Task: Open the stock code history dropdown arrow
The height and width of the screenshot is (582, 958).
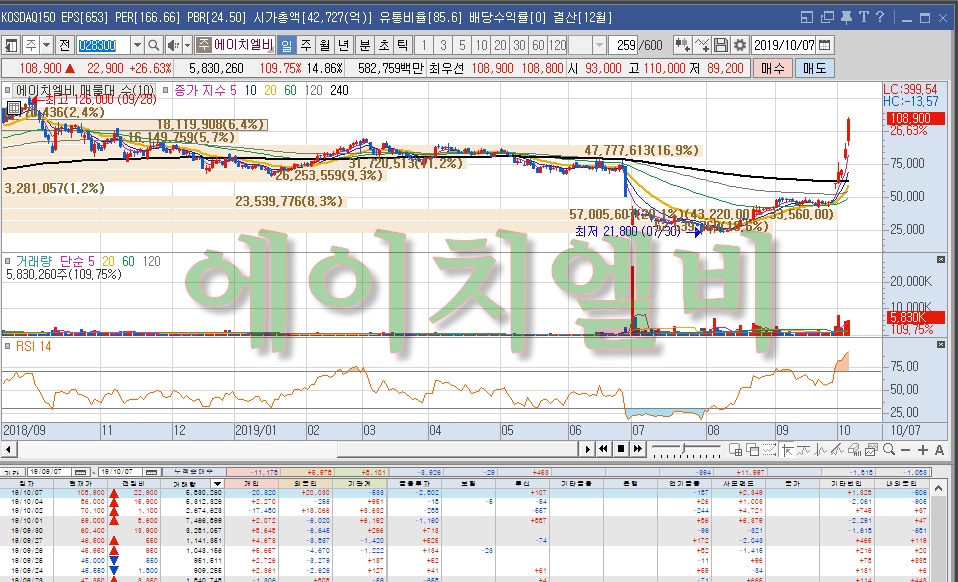Action: click(x=137, y=45)
